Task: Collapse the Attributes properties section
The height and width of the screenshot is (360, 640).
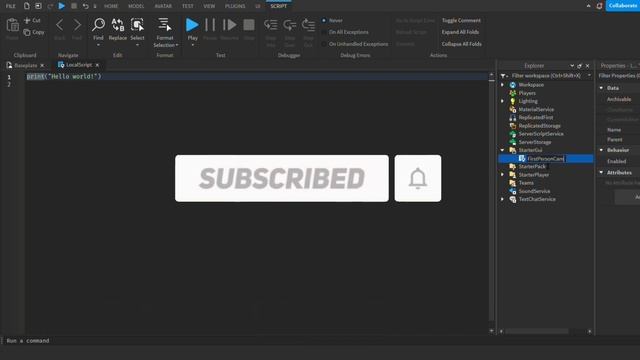Action: coord(601,172)
